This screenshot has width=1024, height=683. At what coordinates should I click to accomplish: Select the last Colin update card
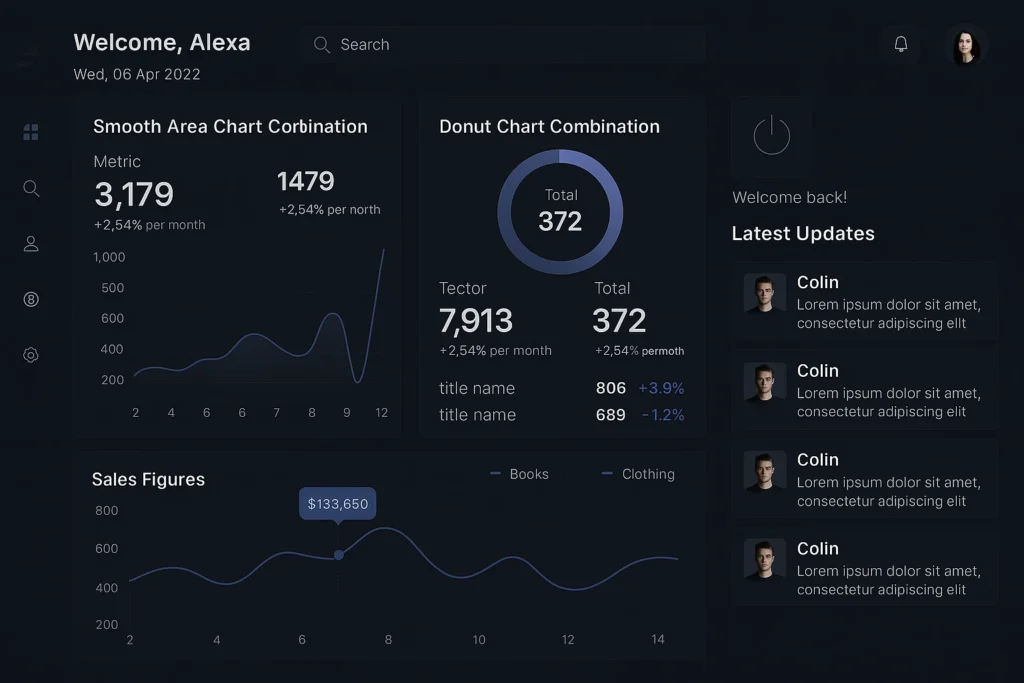point(865,568)
